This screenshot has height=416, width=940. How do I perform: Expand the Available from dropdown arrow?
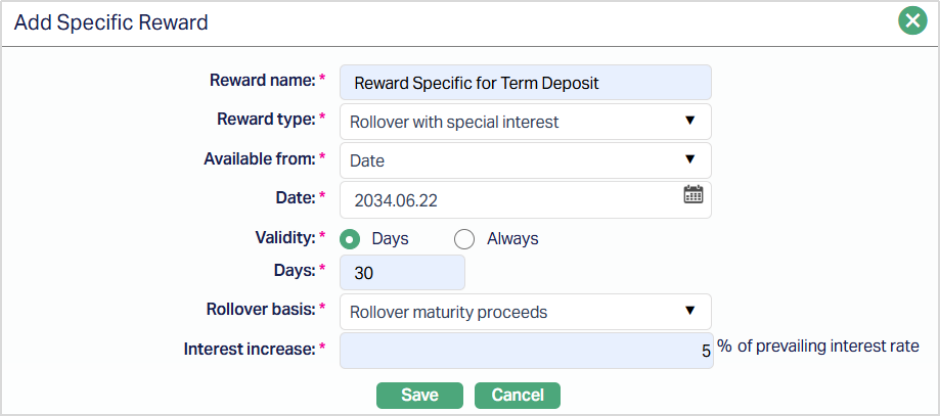coord(689,160)
